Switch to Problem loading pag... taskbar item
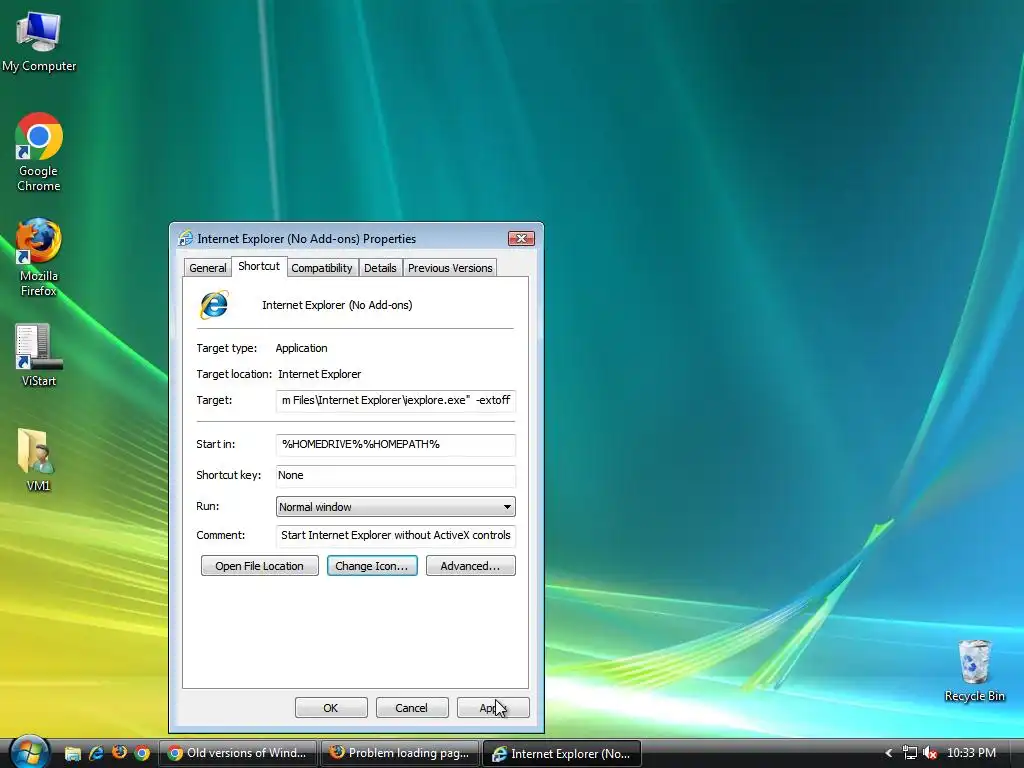Screen dimensions: 1024x768 click(x=400, y=753)
